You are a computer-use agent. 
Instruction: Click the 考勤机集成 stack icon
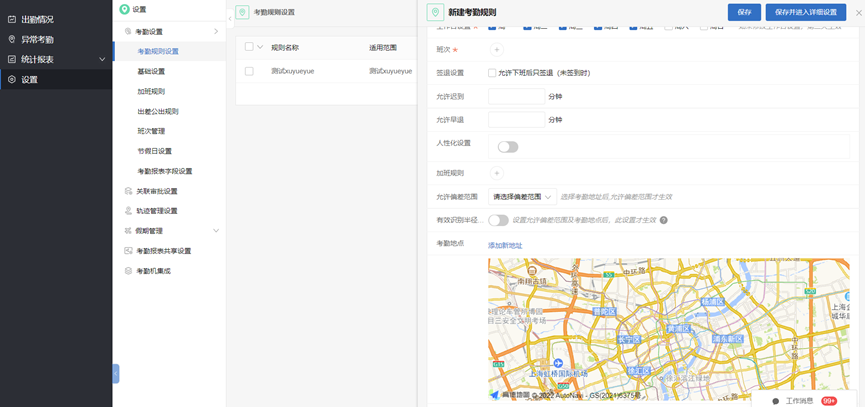click(128, 271)
